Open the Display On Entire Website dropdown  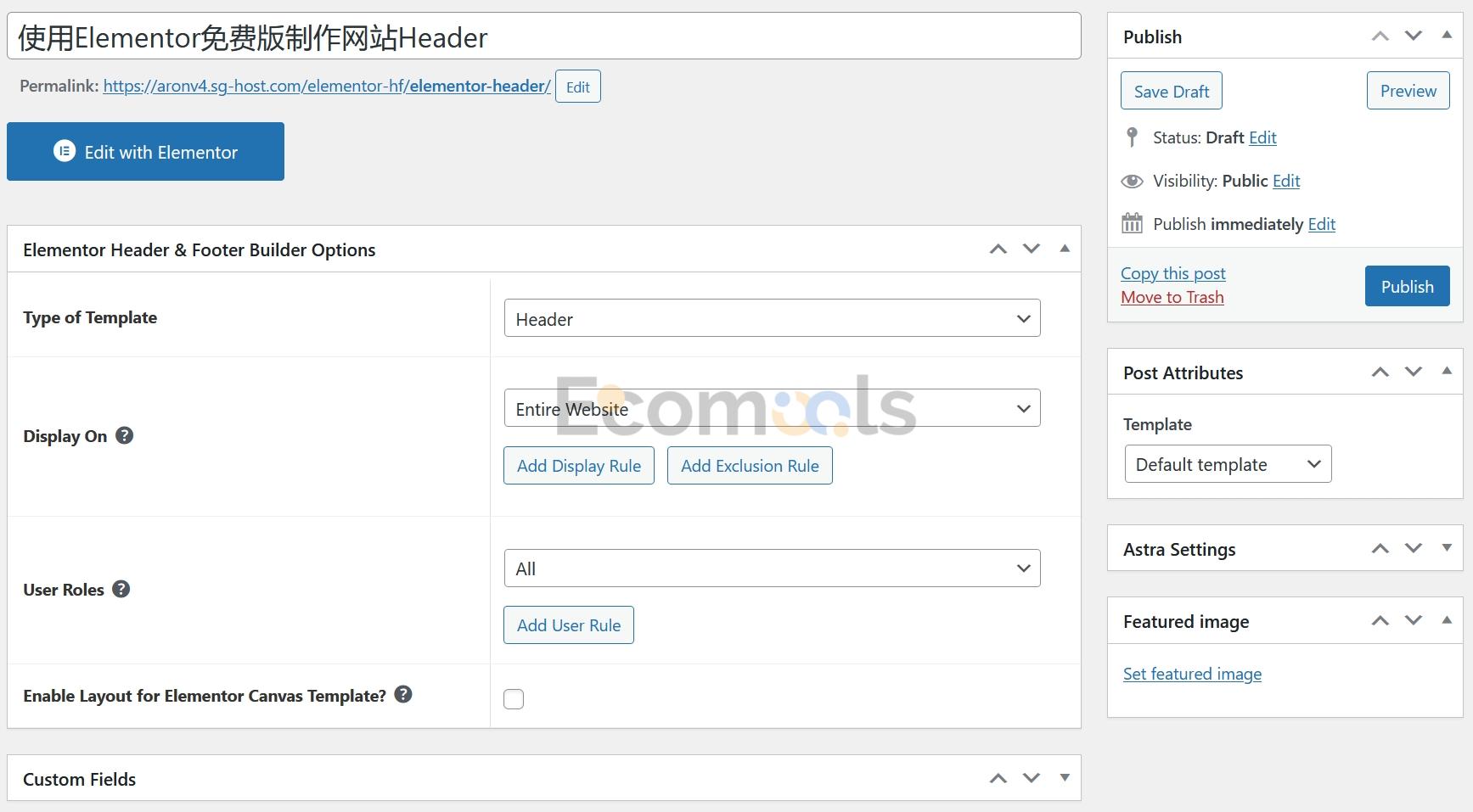772,408
